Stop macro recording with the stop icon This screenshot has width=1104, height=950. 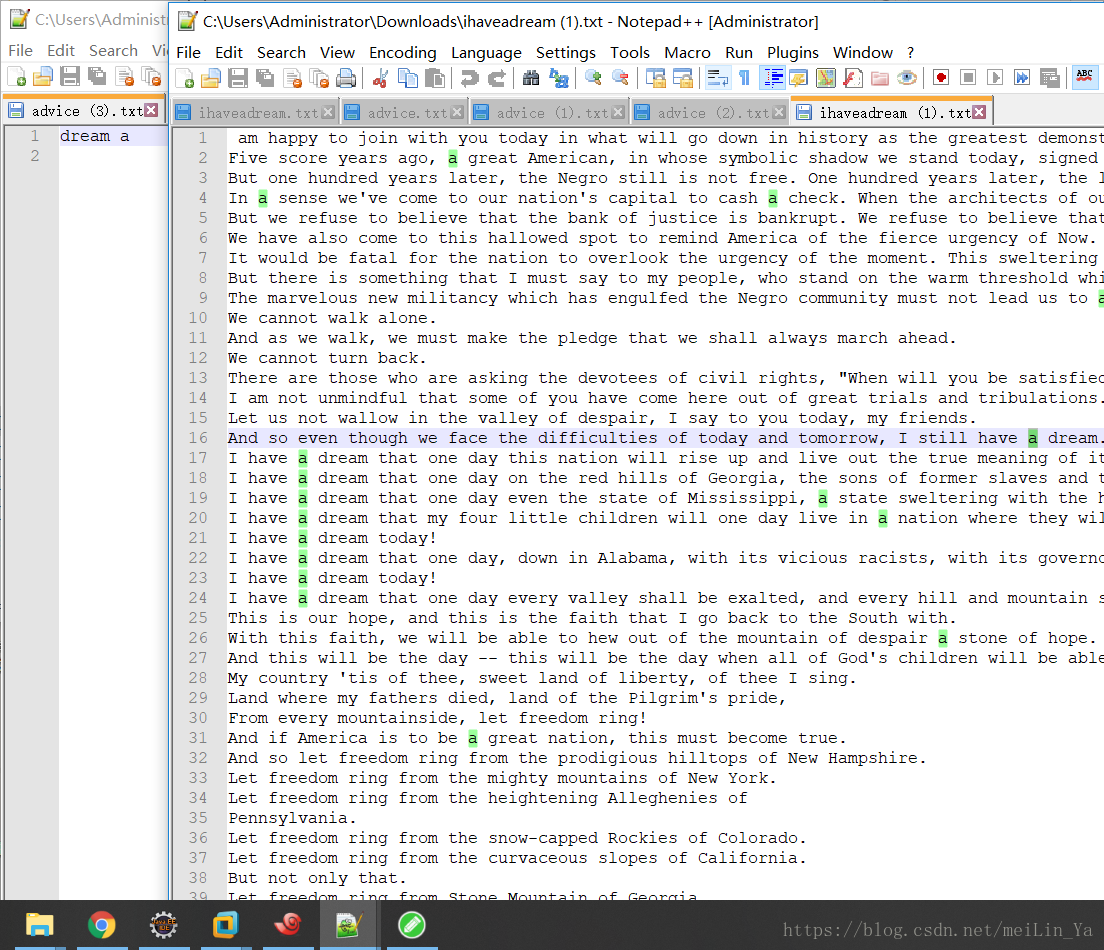coord(968,78)
